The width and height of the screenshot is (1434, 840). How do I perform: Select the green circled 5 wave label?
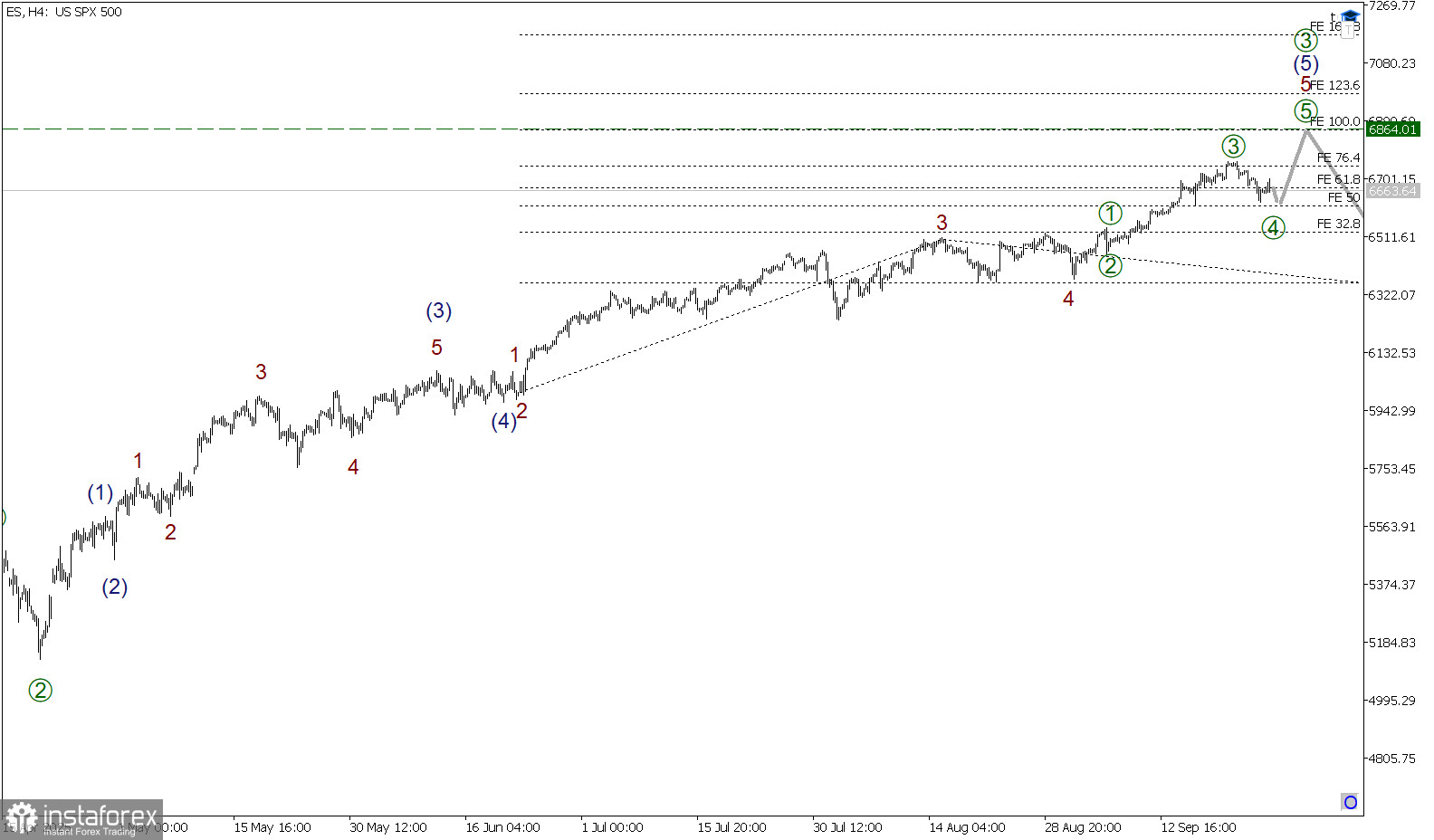(1305, 111)
